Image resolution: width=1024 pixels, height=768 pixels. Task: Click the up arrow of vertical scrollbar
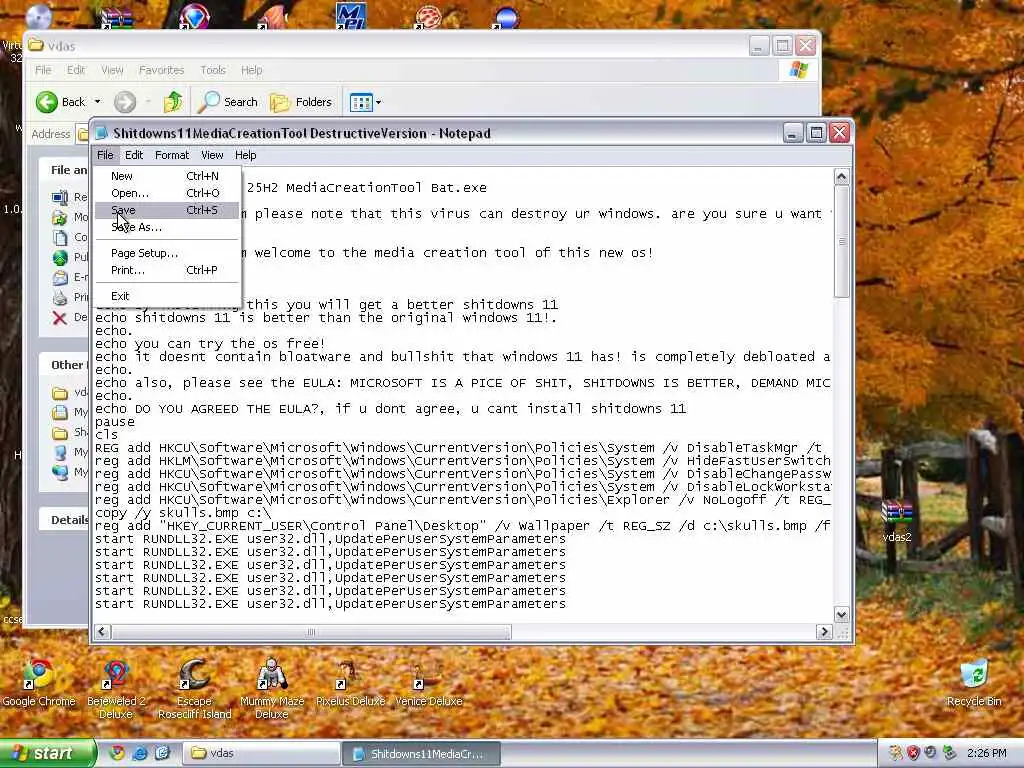pos(841,176)
